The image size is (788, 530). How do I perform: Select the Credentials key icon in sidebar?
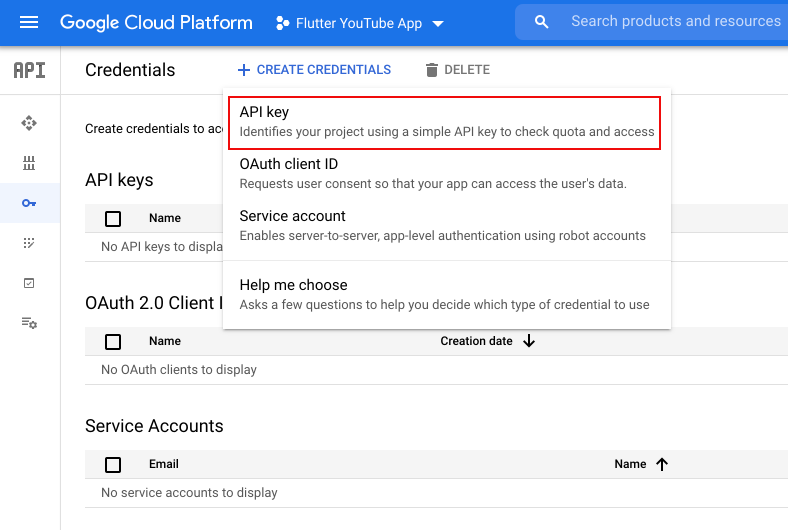click(29, 203)
